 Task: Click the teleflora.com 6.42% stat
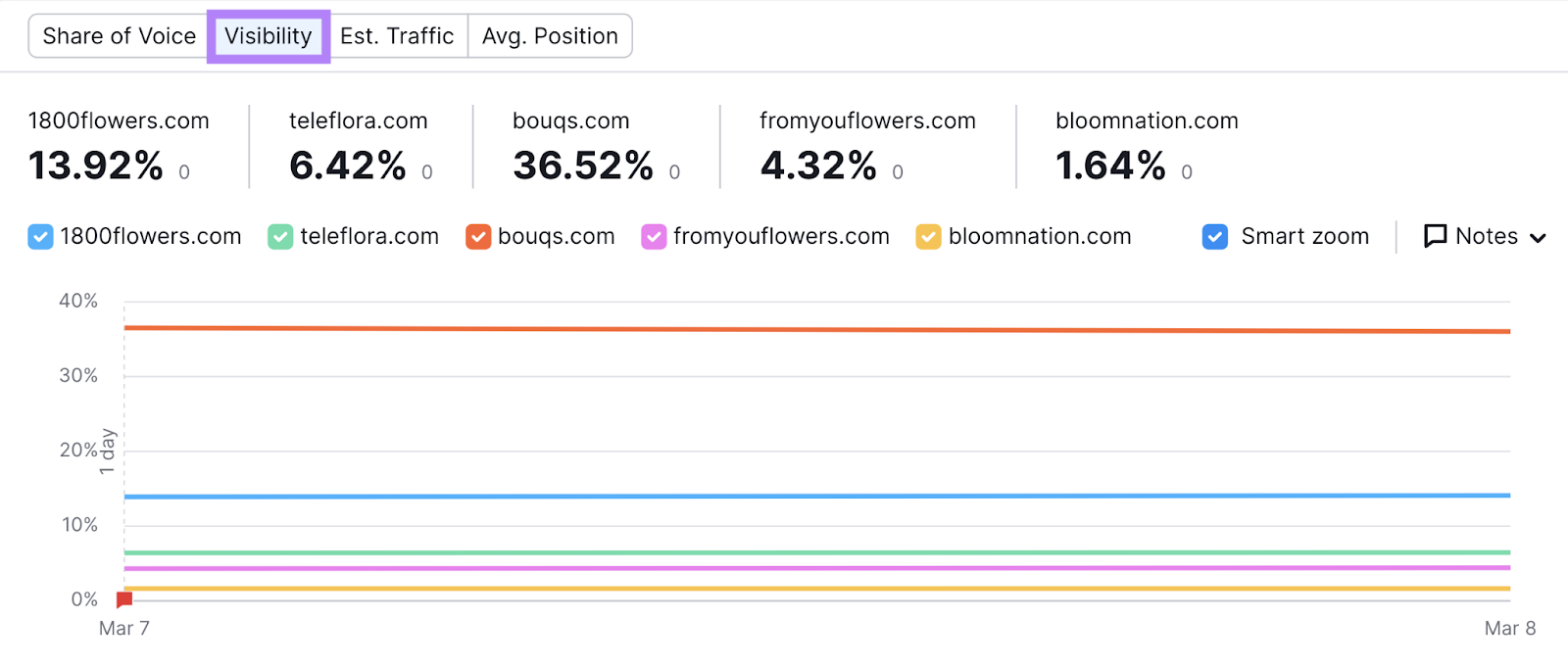point(348,166)
